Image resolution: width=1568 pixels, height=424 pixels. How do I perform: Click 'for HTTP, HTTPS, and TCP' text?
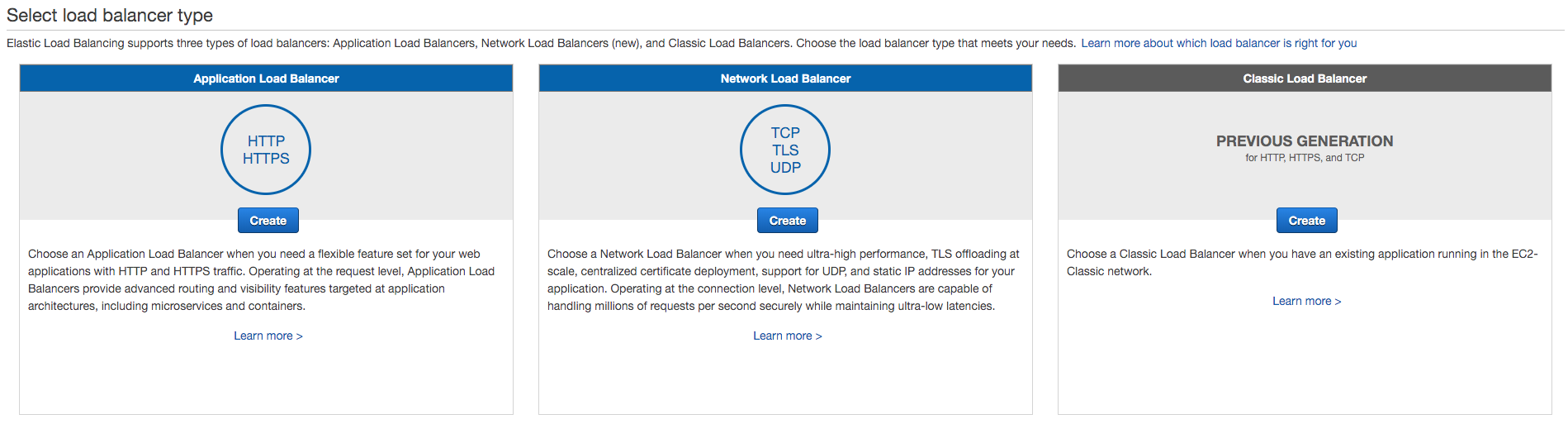click(x=1305, y=158)
